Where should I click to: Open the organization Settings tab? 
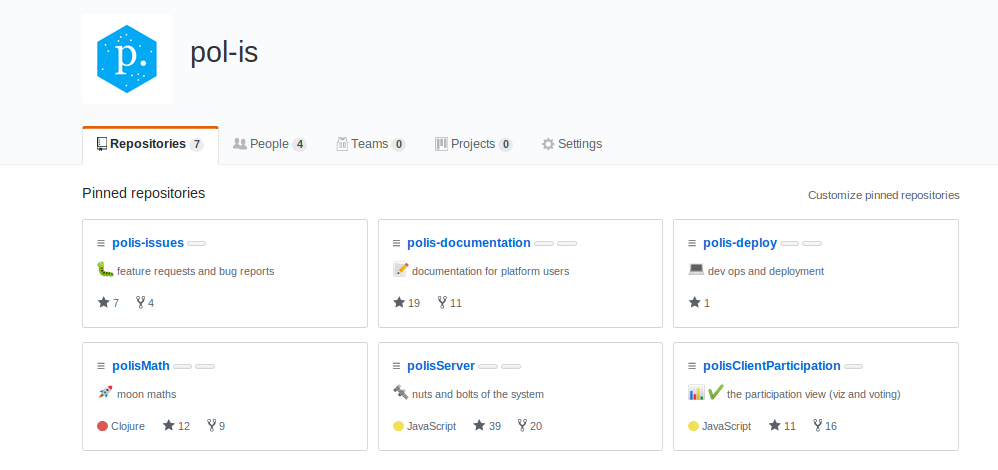pos(572,144)
